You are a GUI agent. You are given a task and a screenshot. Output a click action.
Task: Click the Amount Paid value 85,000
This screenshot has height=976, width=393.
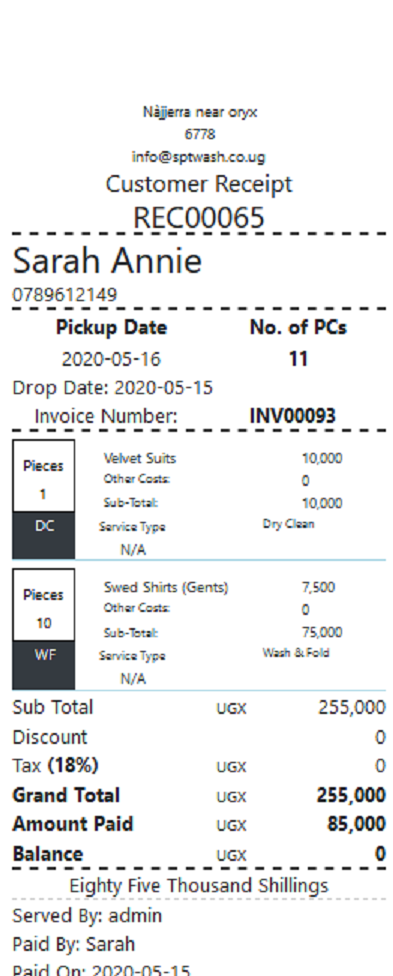pyautogui.click(x=356, y=824)
